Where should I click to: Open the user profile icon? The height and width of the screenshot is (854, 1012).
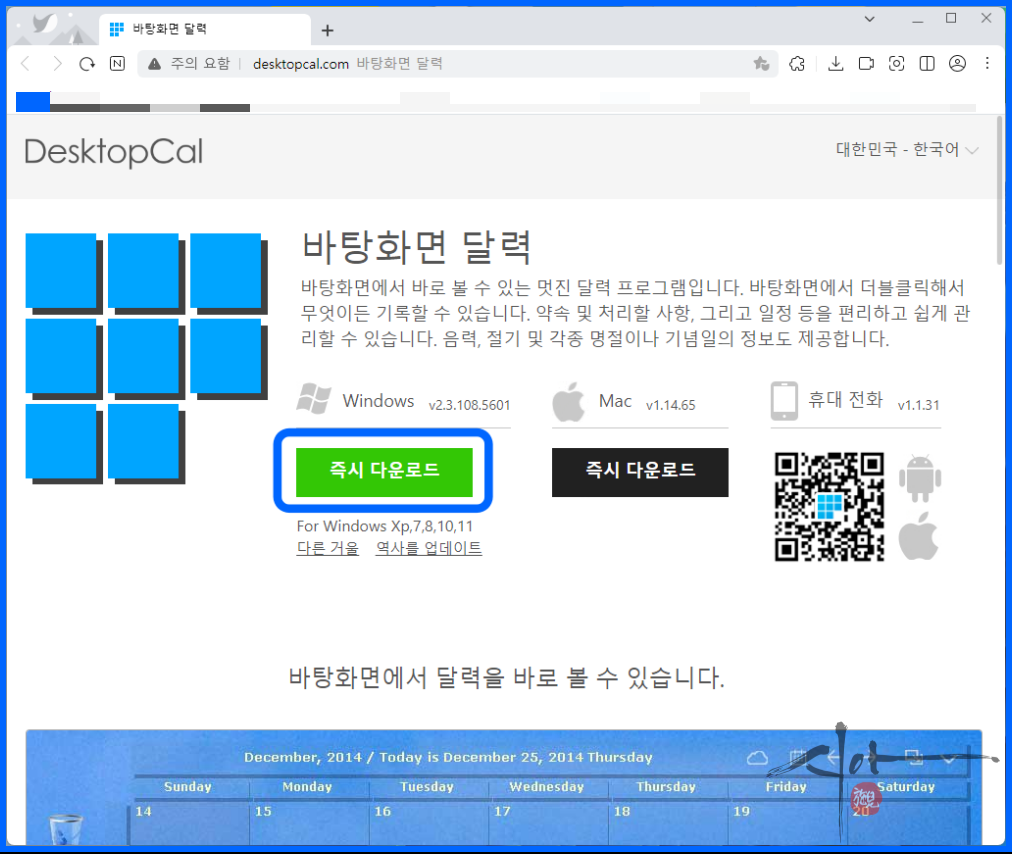(x=957, y=63)
